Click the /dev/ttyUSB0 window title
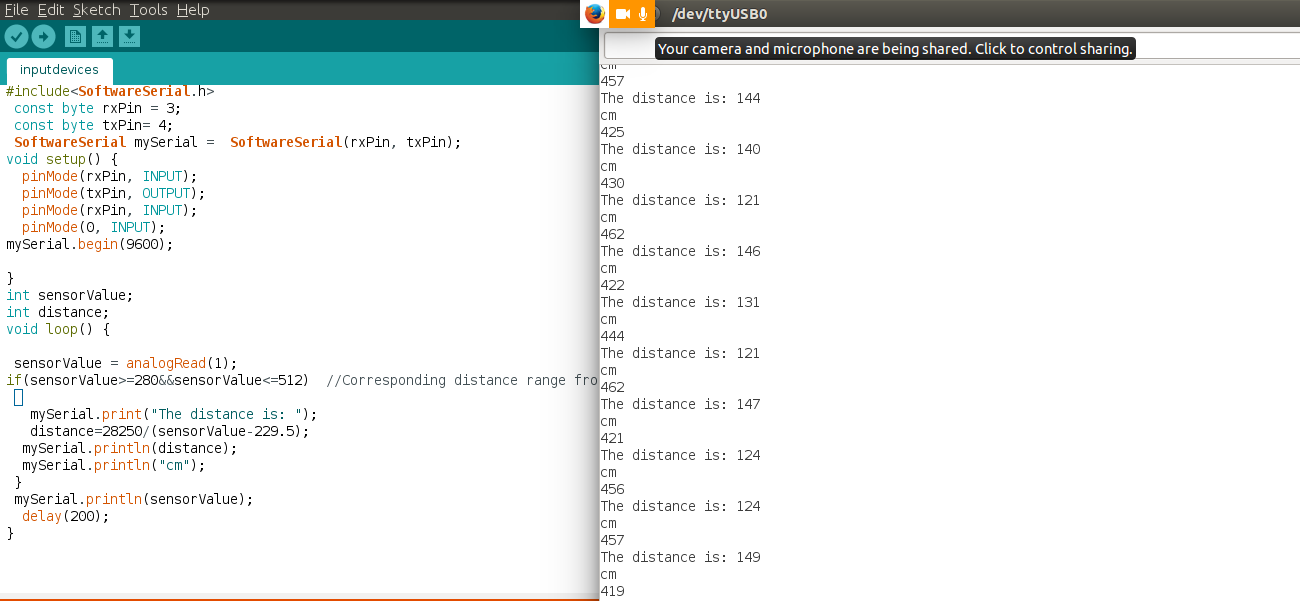The image size is (1300, 601). click(x=720, y=14)
